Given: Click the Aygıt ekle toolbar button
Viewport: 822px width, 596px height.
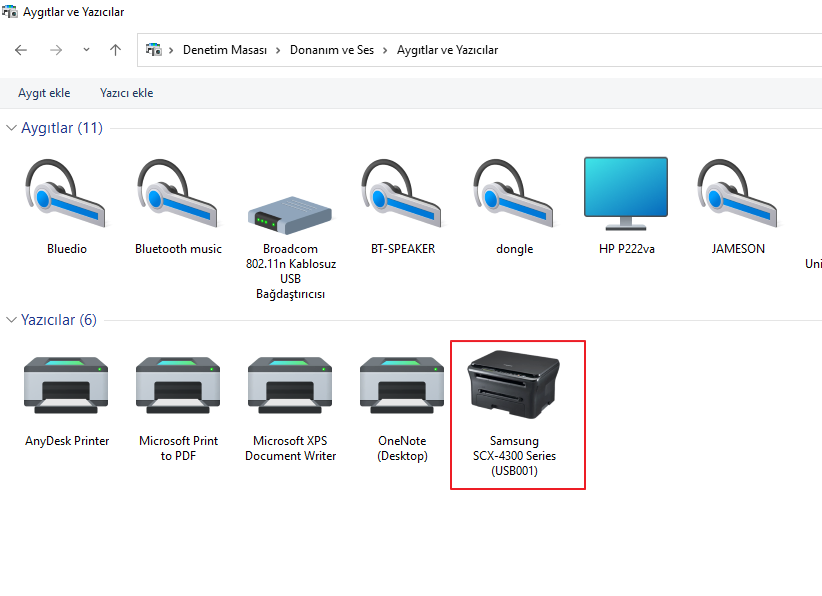Looking at the screenshot, I should pyautogui.click(x=44, y=93).
